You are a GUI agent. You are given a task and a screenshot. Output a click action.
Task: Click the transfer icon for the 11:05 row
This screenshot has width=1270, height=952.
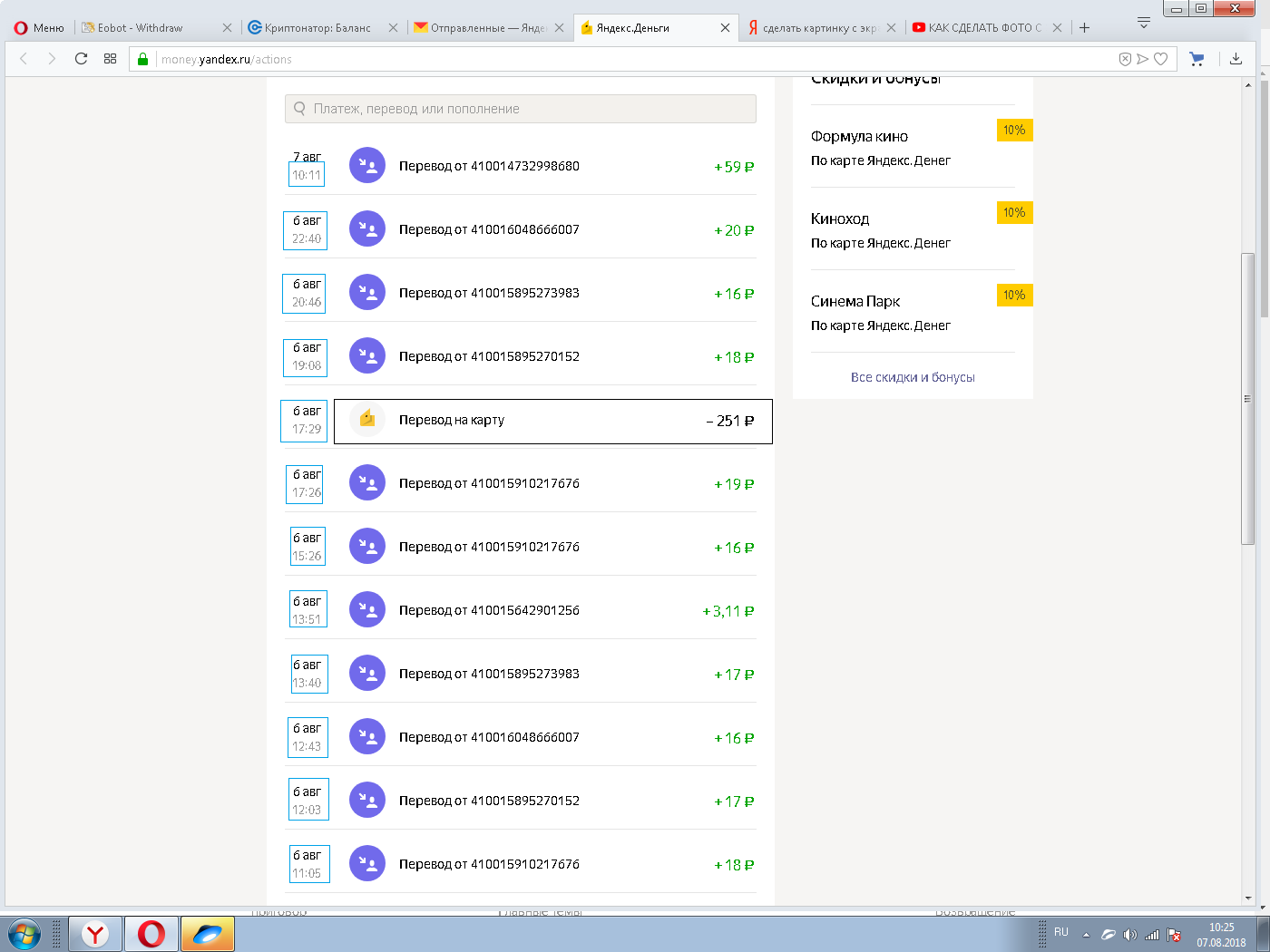(367, 863)
